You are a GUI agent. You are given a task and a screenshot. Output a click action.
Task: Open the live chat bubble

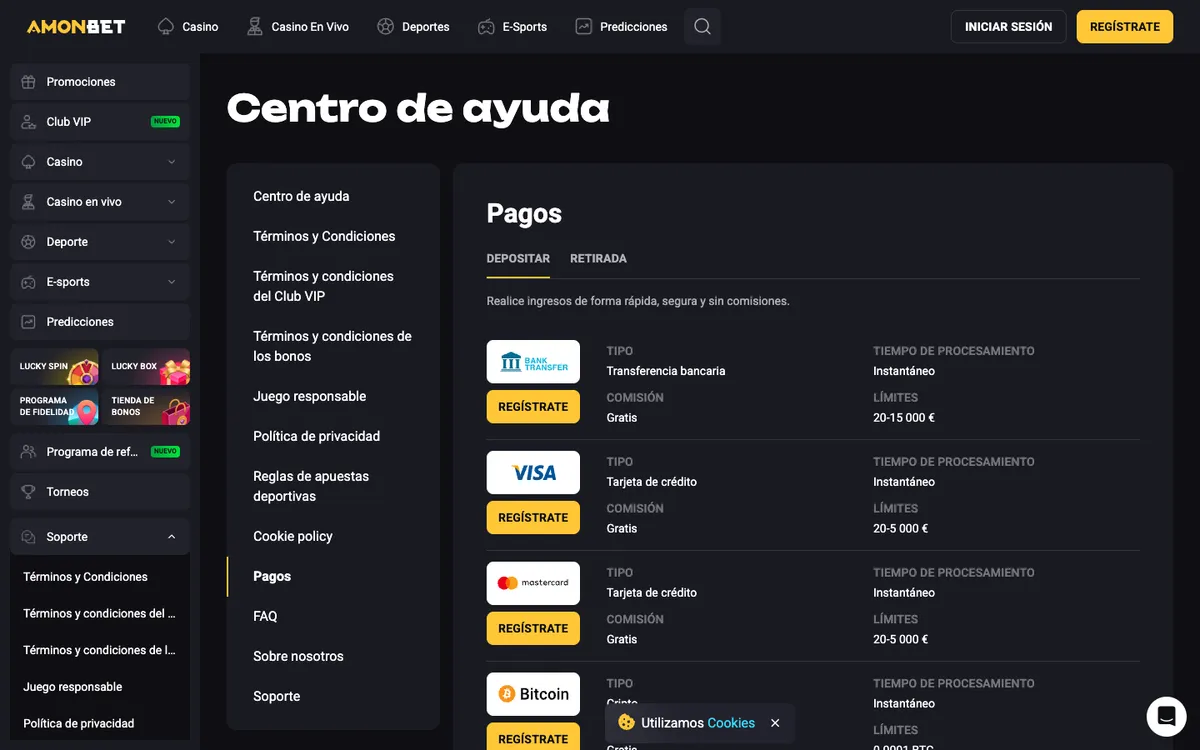point(1166,716)
